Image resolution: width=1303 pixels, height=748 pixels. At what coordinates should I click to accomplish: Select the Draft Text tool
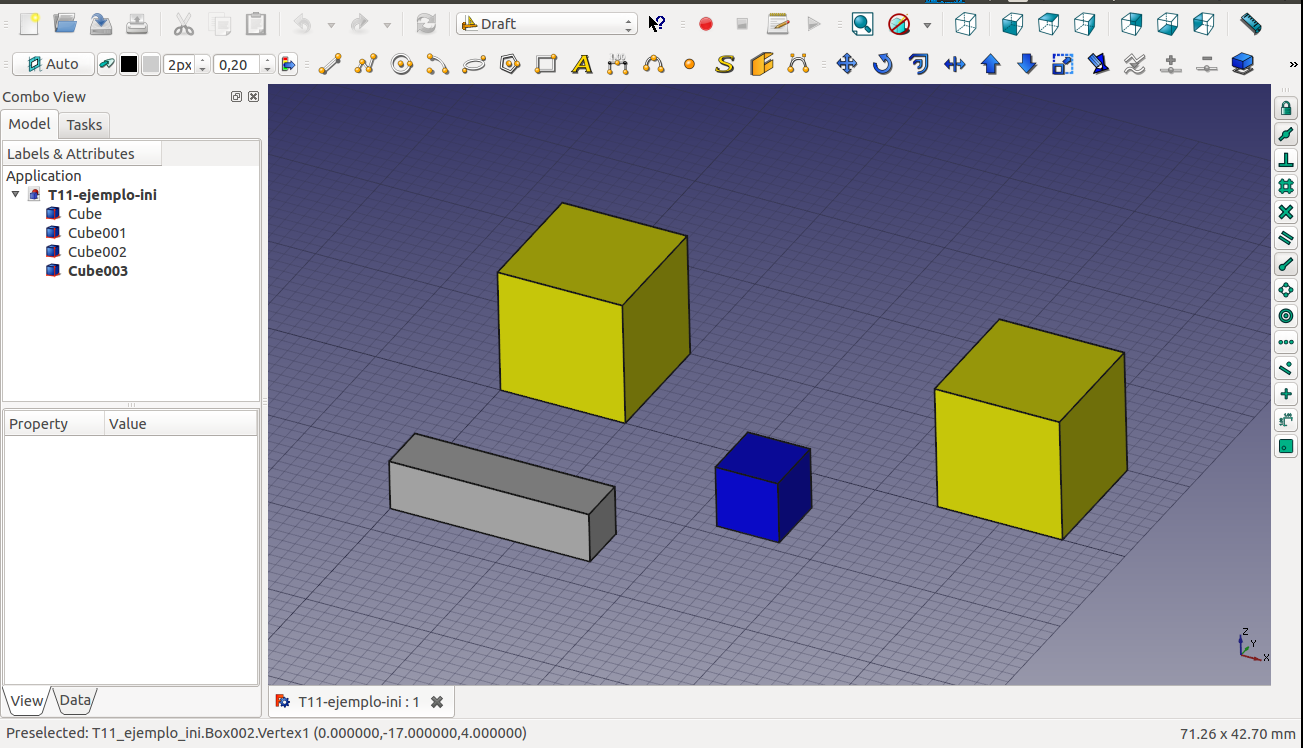[582, 65]
